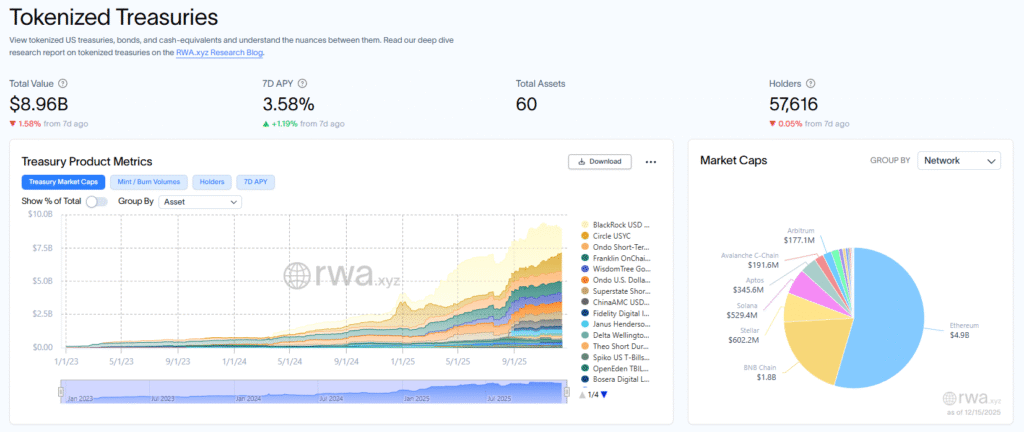Click the Holders stat help icon
The height and width of the screenshot is (432, 1024).
(x=809, y=84)
